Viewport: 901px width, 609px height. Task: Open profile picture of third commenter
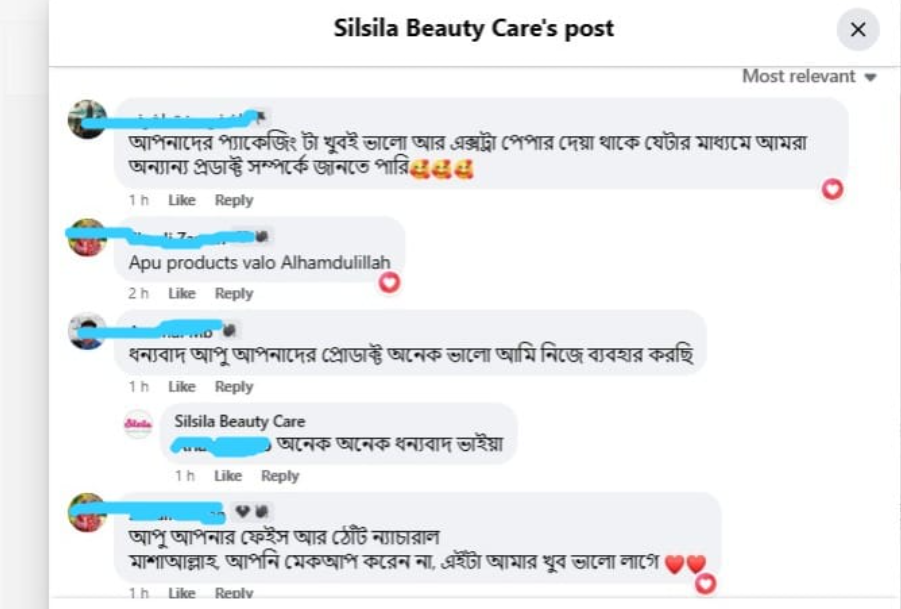[87, 331]
